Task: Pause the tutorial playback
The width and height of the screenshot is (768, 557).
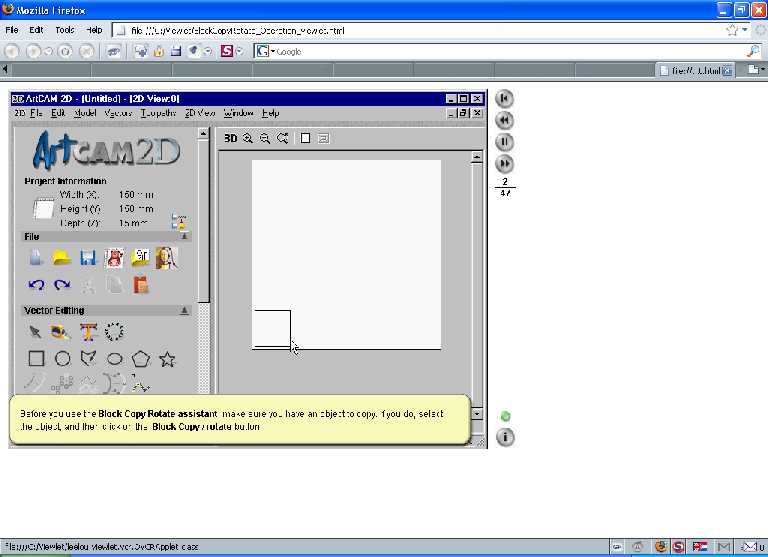Action: coord(504,142)
